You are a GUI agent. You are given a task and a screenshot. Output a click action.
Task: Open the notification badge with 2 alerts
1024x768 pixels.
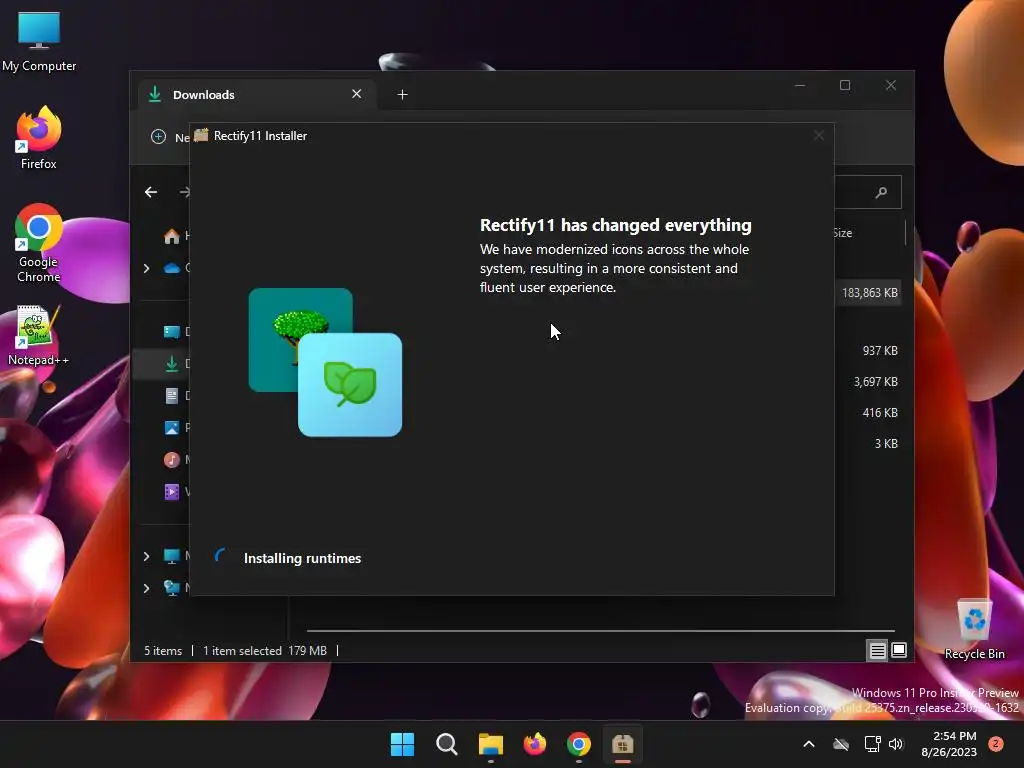(996, 744)
